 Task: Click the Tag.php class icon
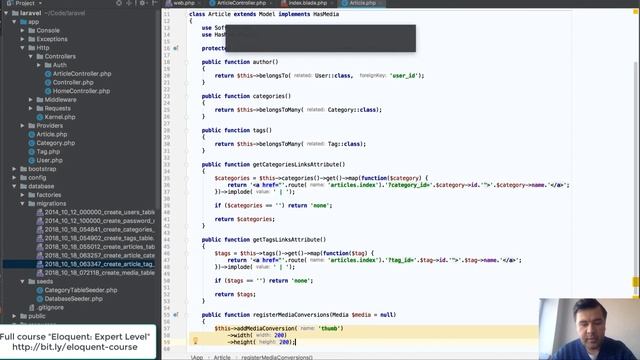pos(31,152)
